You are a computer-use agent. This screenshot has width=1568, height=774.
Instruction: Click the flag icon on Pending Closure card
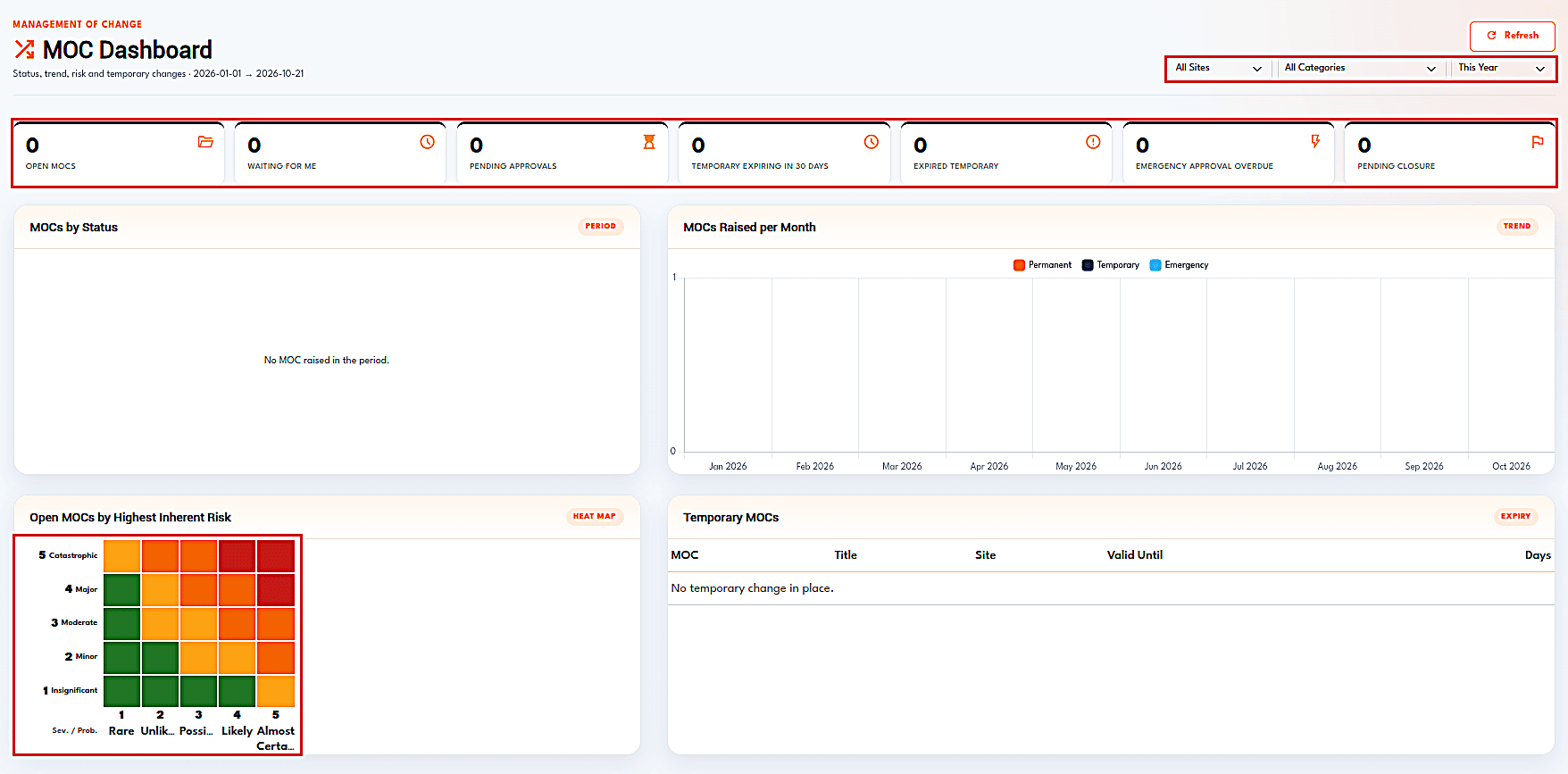click(x=1538, y=142)
